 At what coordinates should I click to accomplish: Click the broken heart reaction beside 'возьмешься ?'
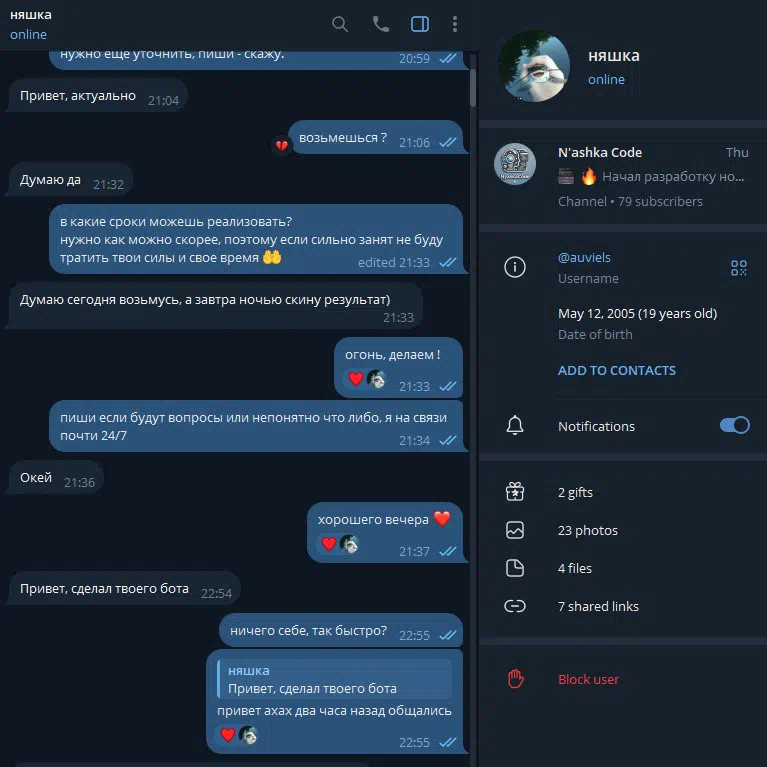tap(281, 145)
